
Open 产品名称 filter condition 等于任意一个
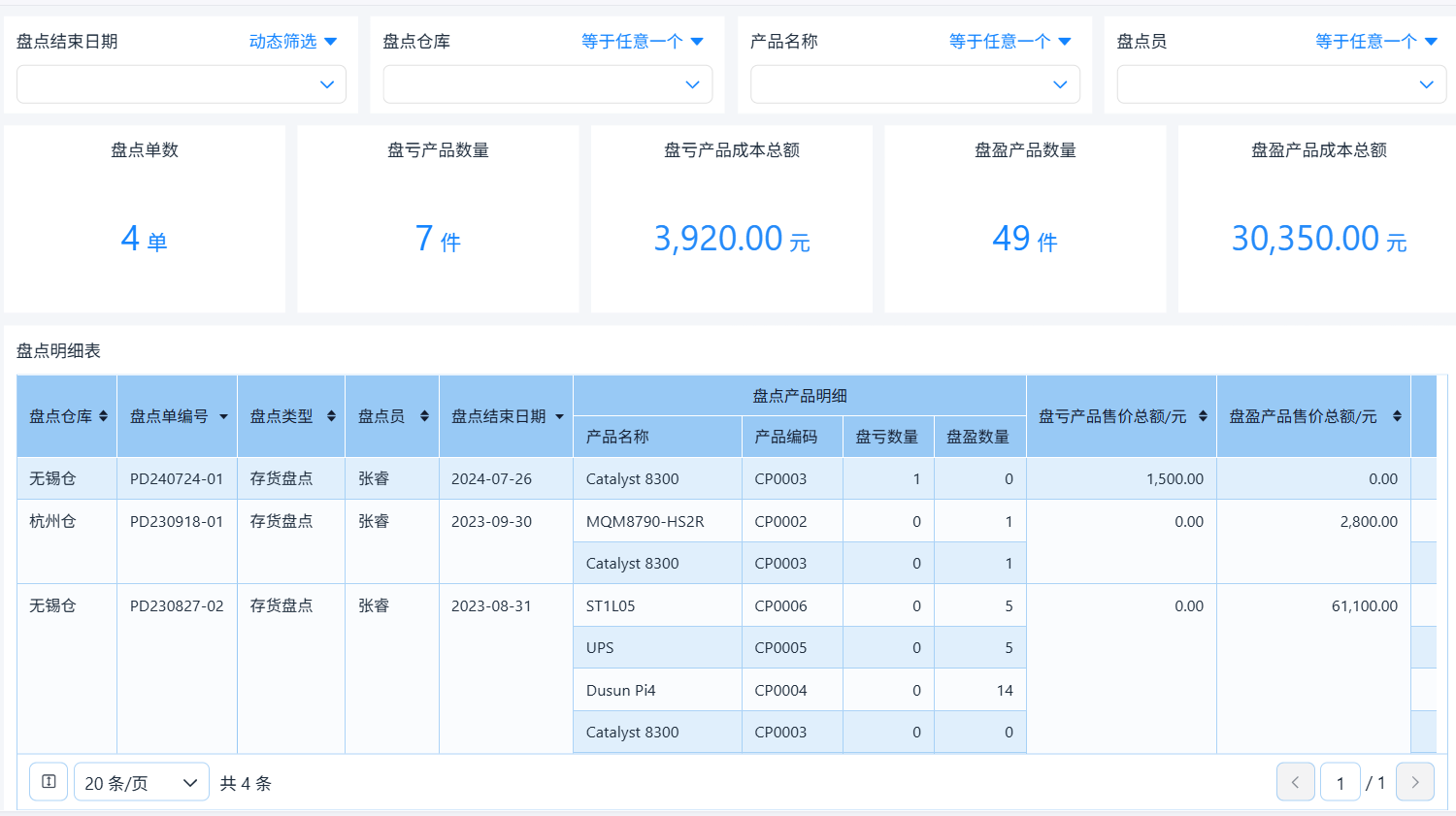tap(1009, 42)
